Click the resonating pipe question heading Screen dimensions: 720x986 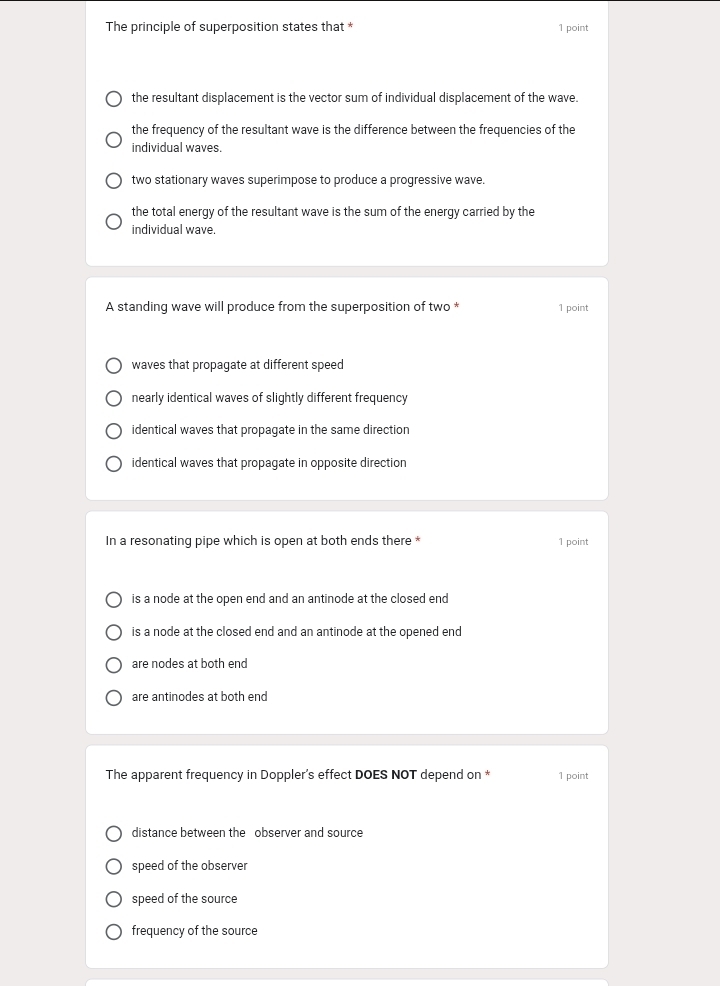pos(258,541)
